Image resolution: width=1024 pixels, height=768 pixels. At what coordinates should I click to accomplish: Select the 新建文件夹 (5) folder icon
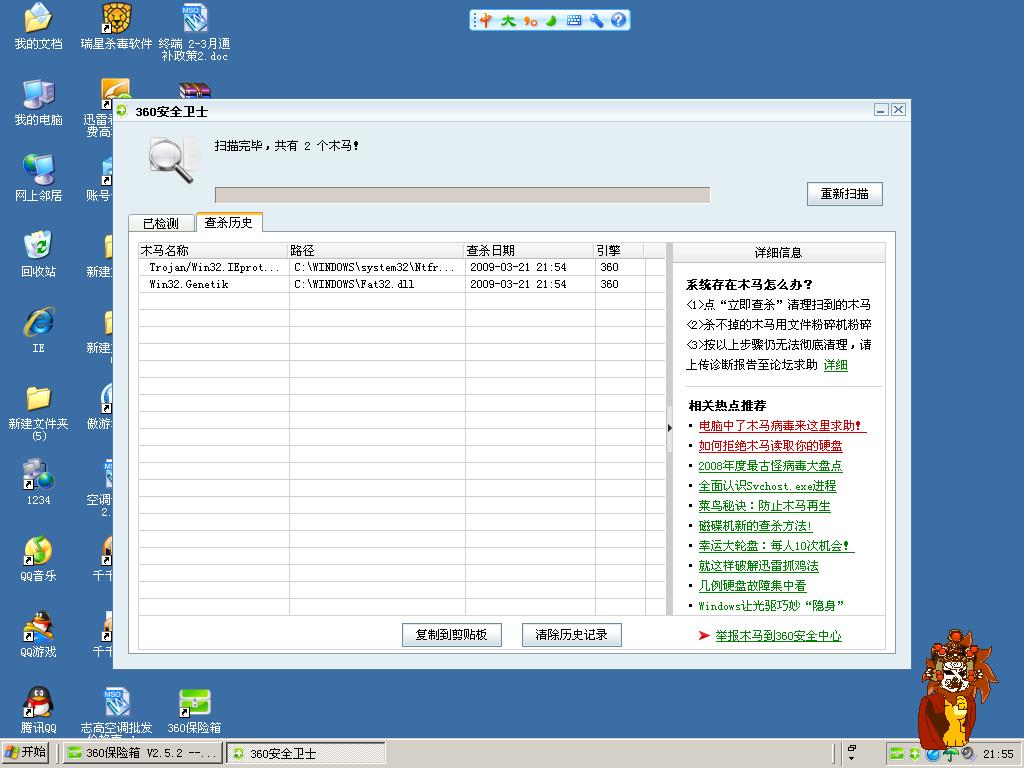[x=39, y=413]
